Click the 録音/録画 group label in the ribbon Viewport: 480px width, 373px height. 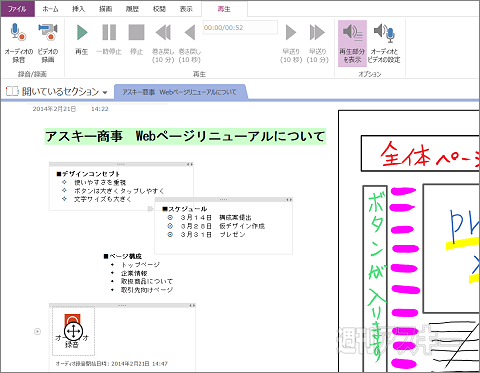click(x=32, y=74)
